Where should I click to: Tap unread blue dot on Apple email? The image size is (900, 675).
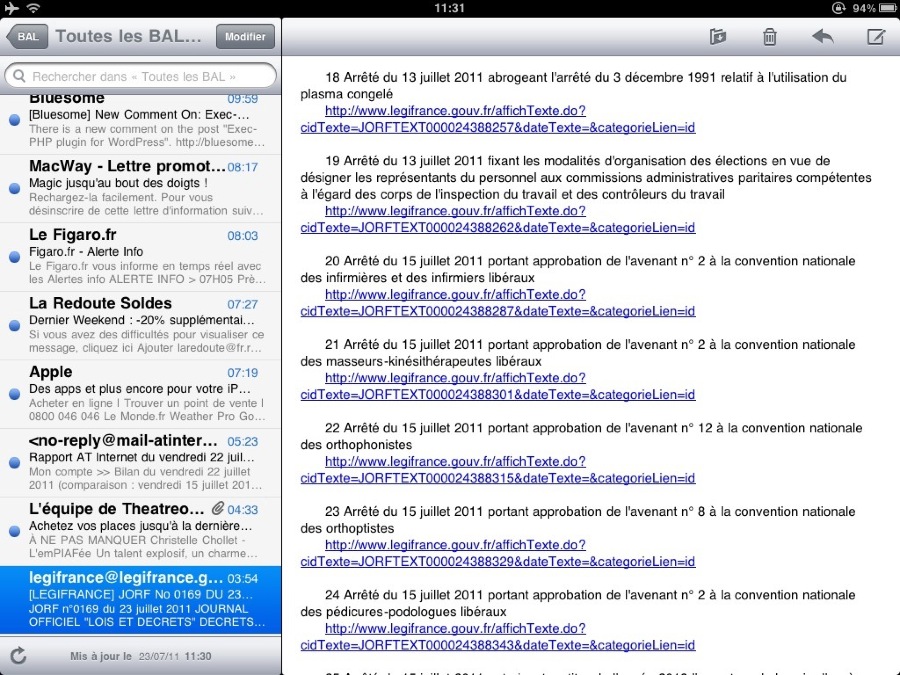(x=14, y=395)
